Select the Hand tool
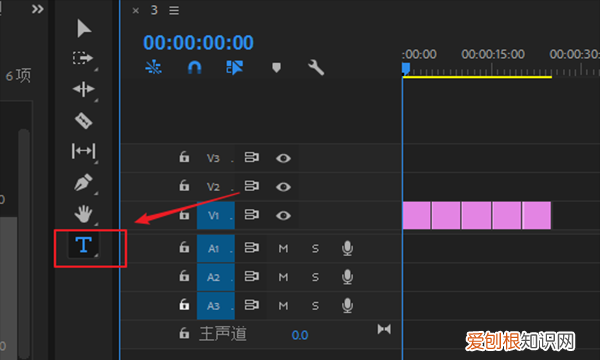 (83, 213)
